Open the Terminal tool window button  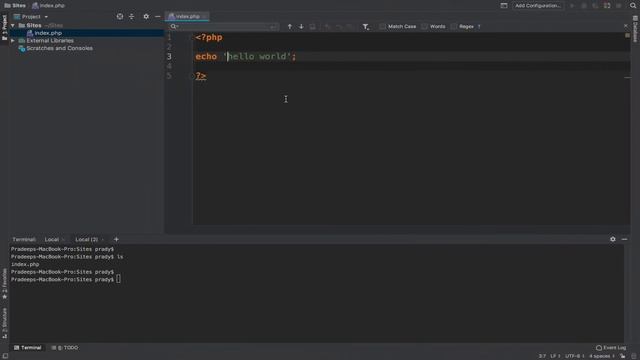point(27,348)
